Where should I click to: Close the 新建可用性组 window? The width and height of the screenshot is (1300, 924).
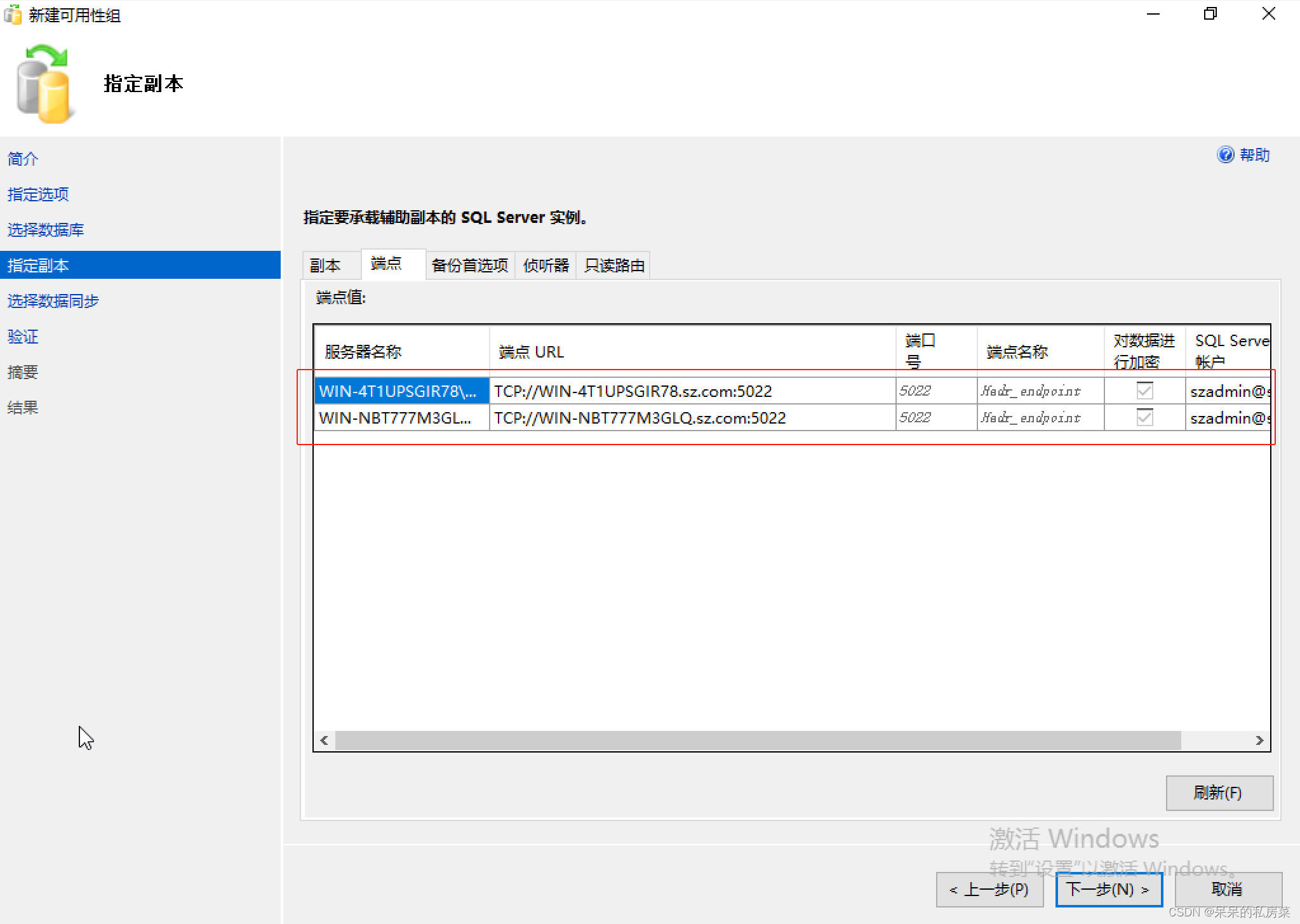[1268, 14]
